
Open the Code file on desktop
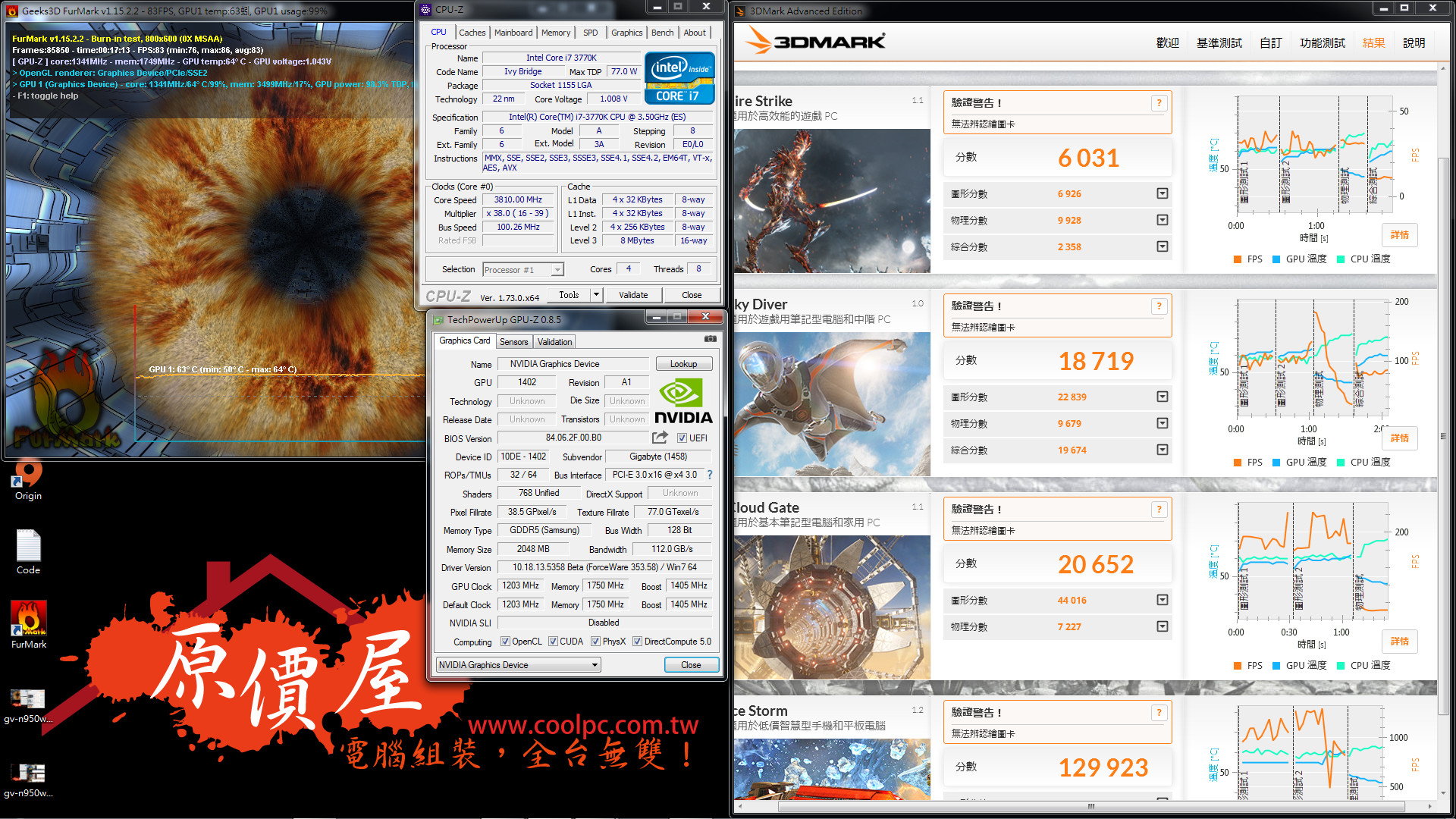point(28,552)
